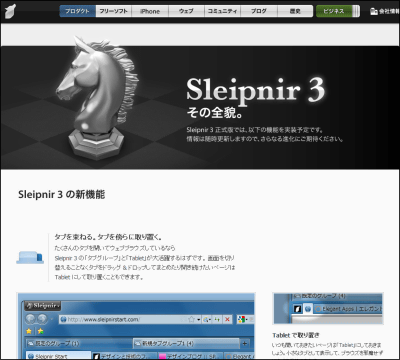Image resolution: width=400 pixels, height=360 pixels.
Task: Click the blue globe tablet icon in the thumbnail
Action: (x=308, y=309)
